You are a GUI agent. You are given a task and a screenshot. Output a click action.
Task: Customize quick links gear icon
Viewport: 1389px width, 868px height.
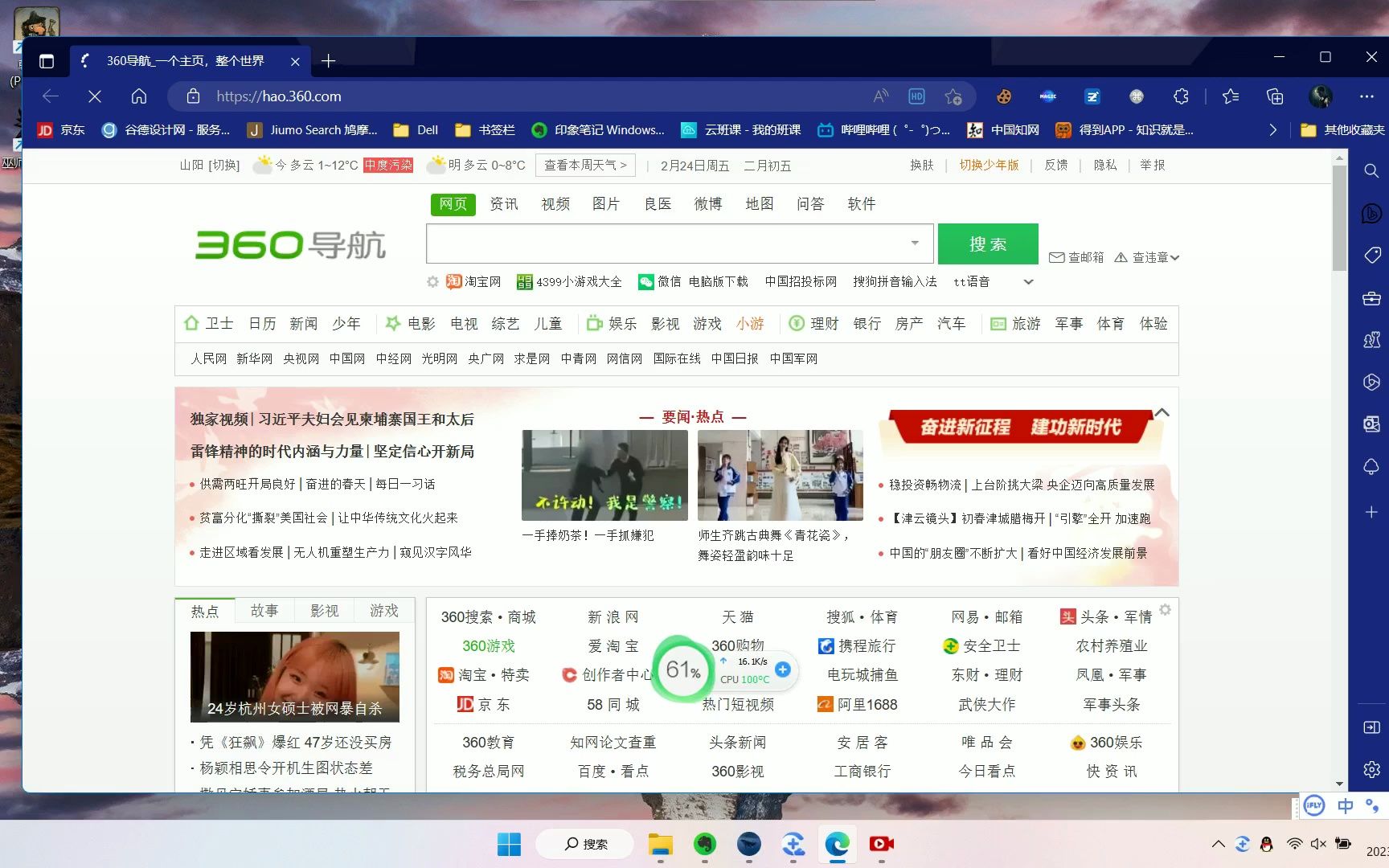(432, 282)
